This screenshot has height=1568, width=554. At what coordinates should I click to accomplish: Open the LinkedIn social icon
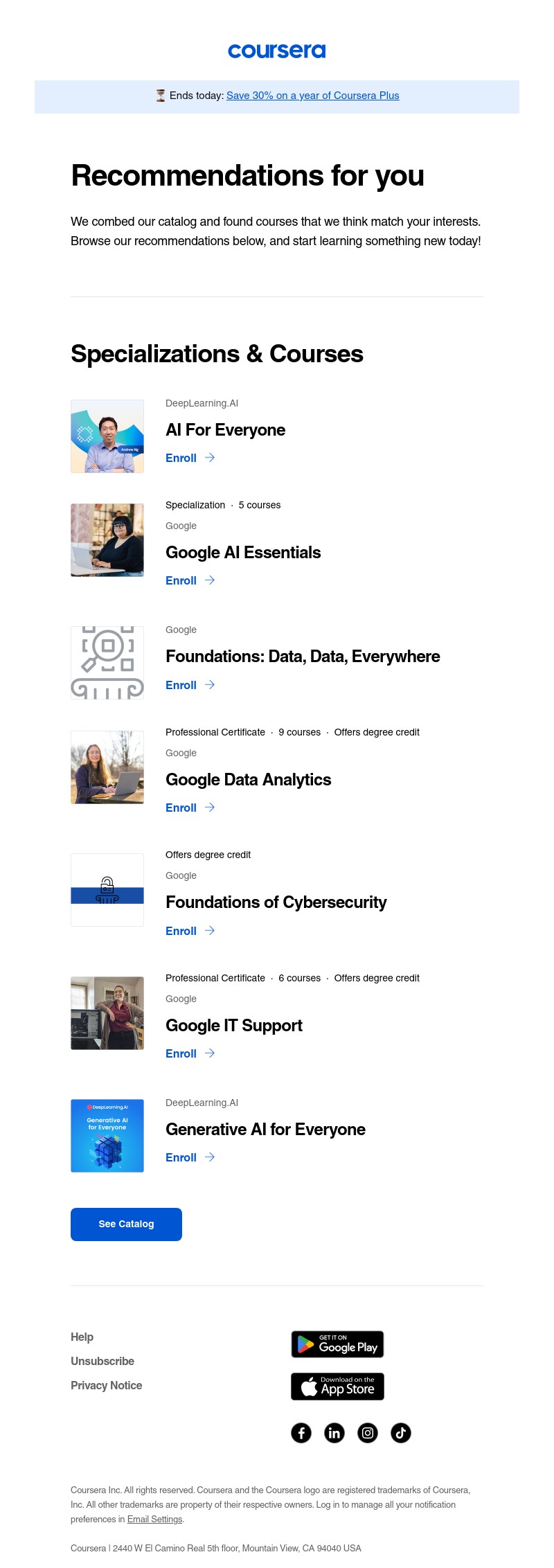click(334, 1432)
